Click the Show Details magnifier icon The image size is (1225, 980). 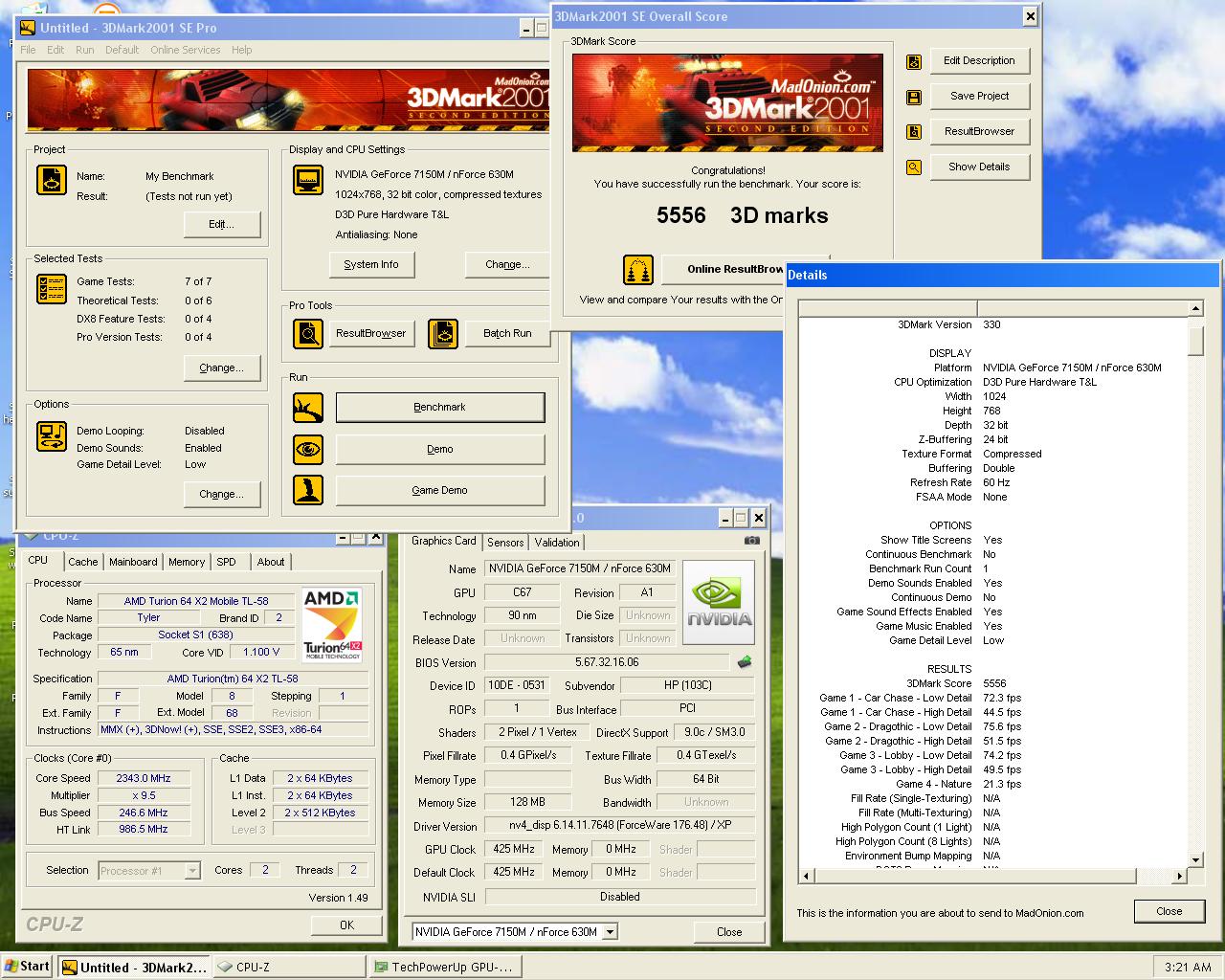[914, 167]
